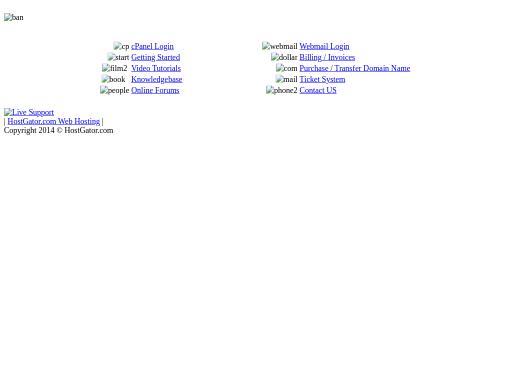This screenshot has height=384, width=512.
Task: Open the cPanel Login link
Action: point(152,46)
